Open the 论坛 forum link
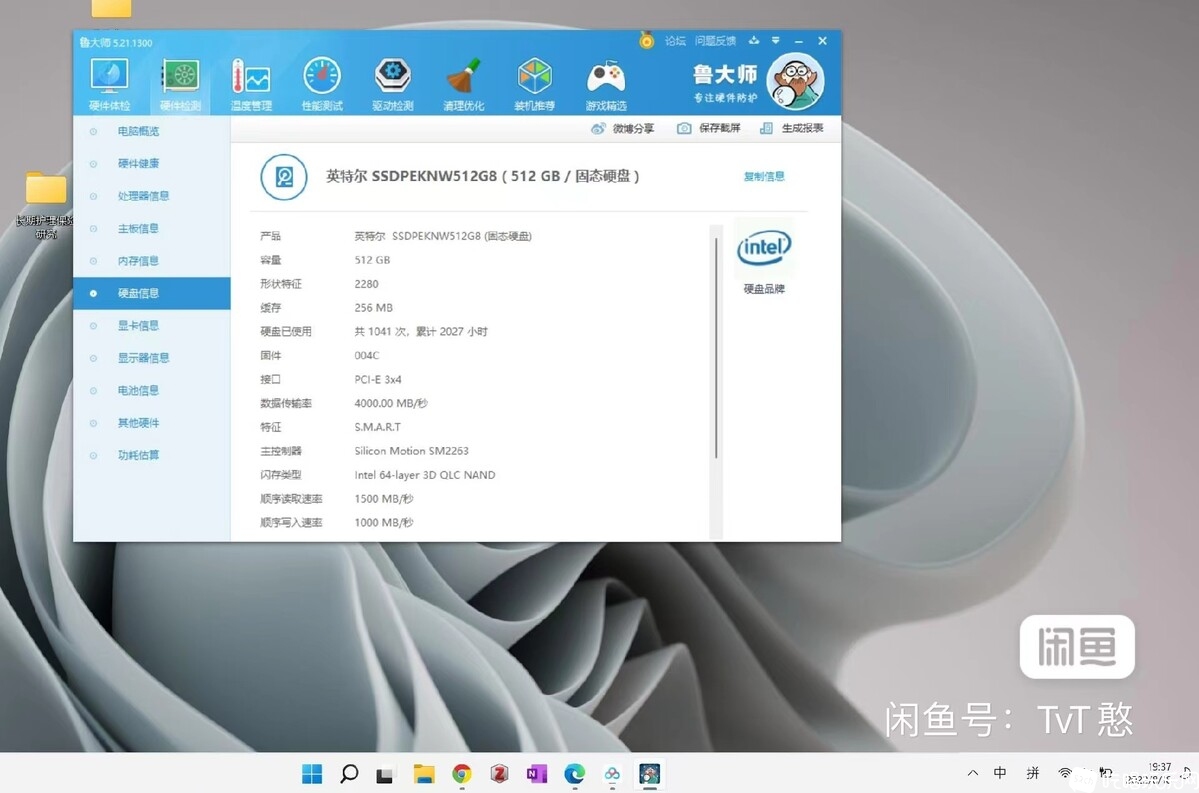The image size is (1199, 793). tap(675, 41)
